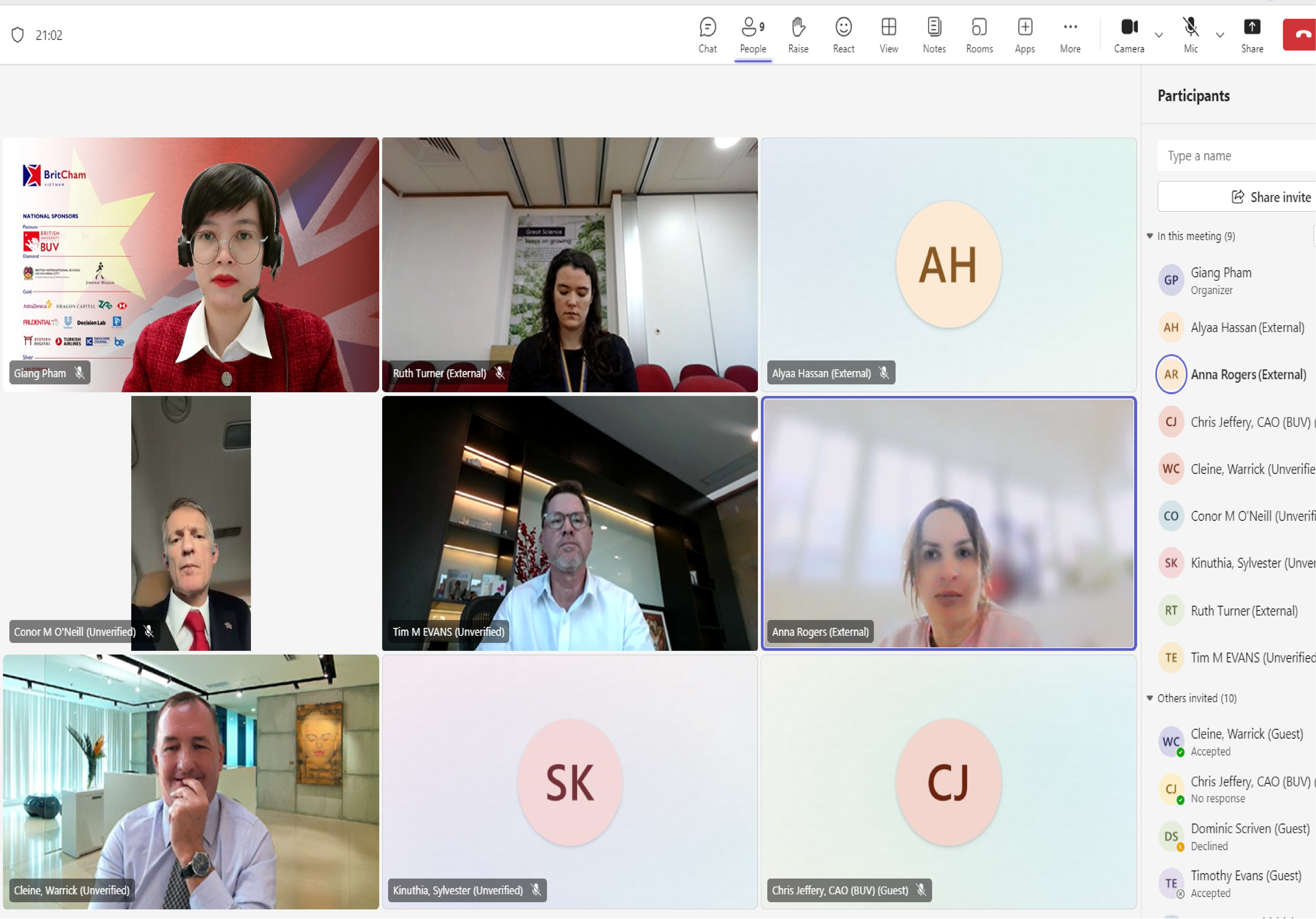Collapse the In this meeting section

click(x=1149, y=236)
